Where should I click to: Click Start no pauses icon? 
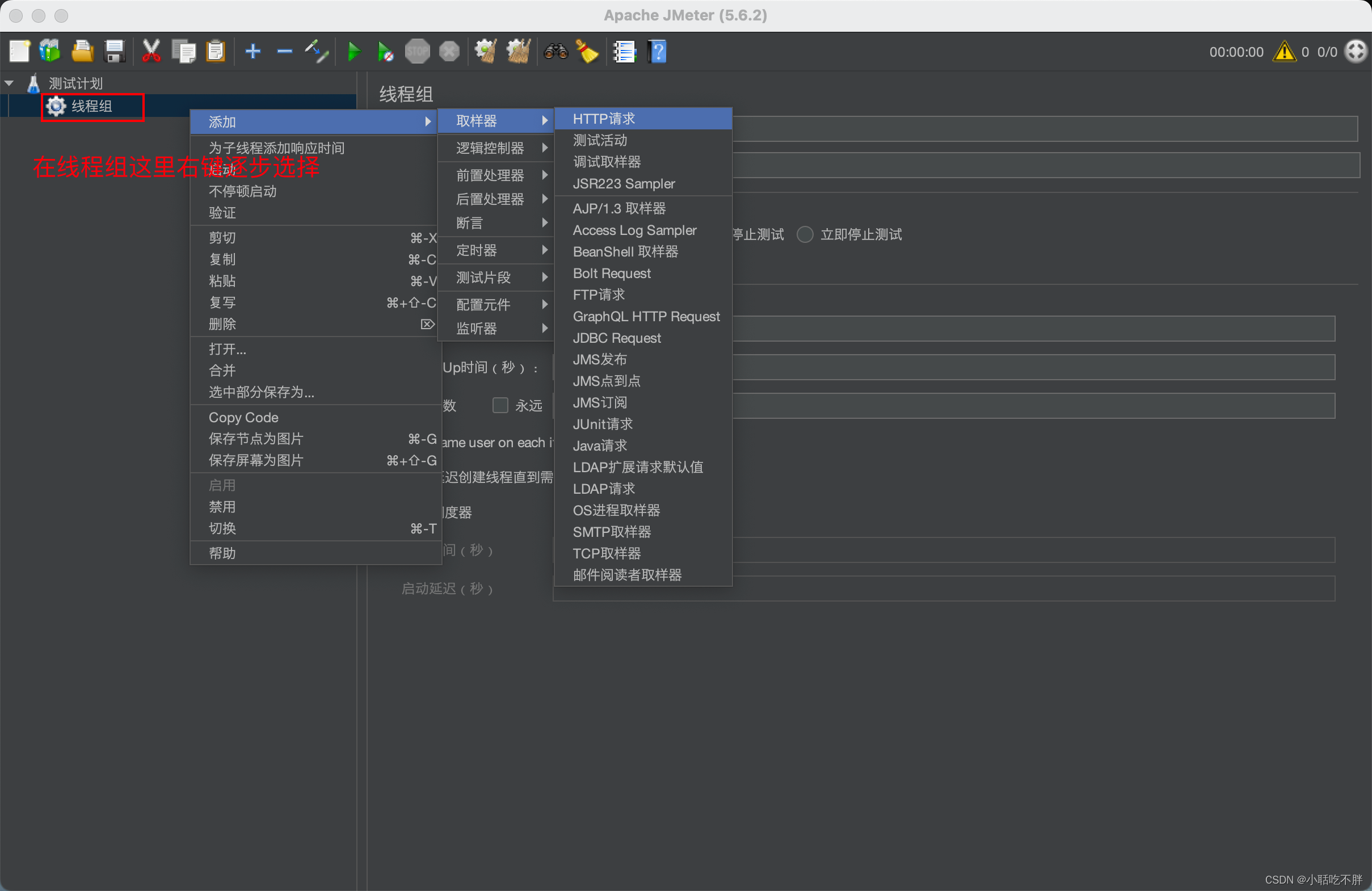coord(385,51)
